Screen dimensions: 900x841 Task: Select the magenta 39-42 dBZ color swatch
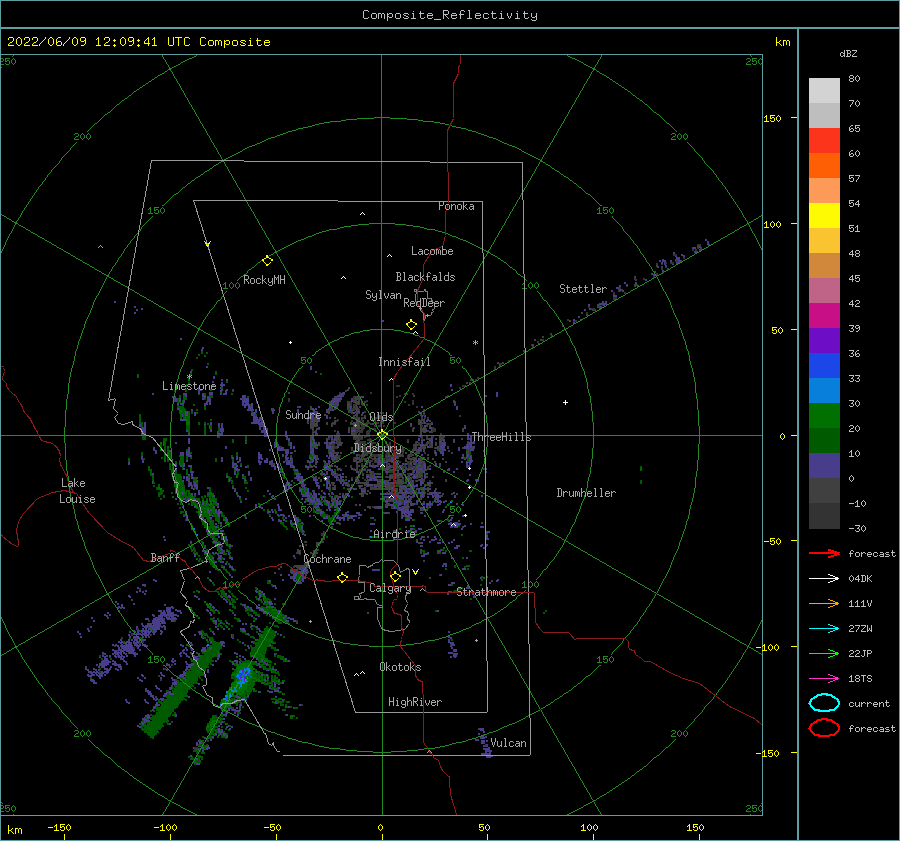(824, 316)
